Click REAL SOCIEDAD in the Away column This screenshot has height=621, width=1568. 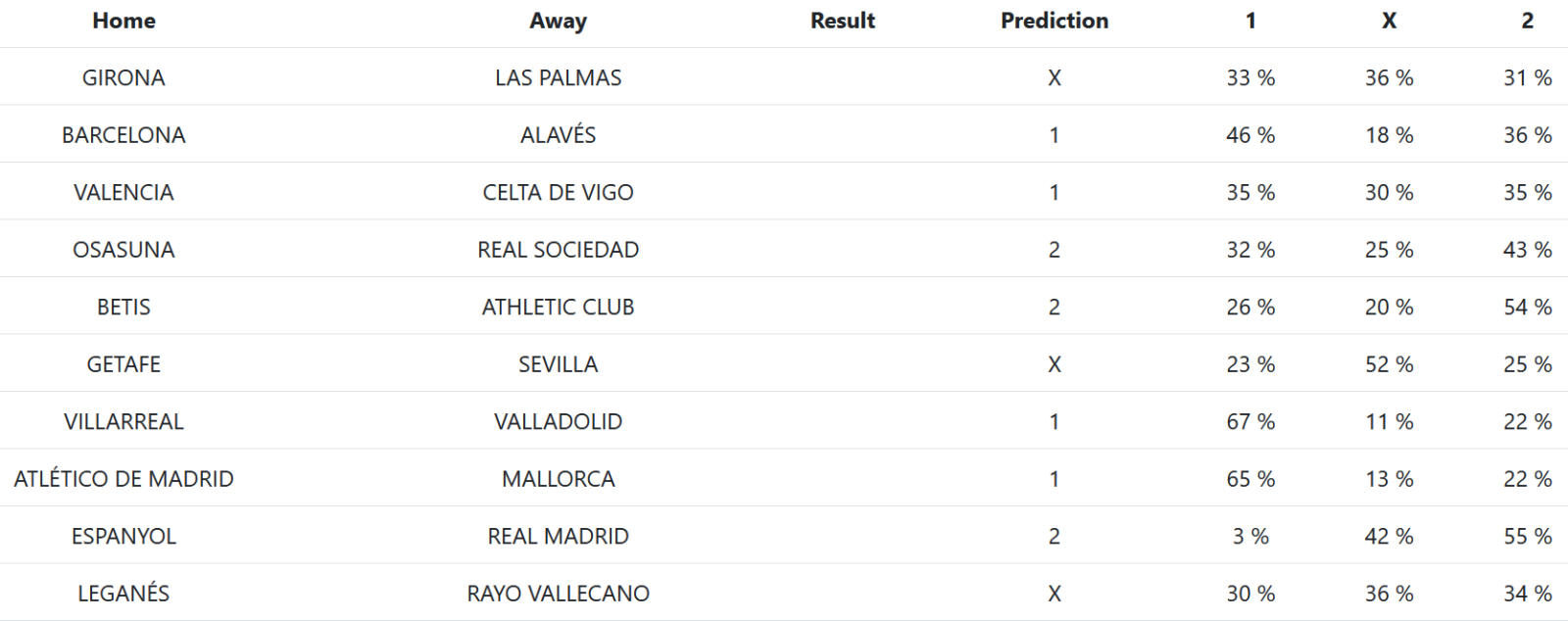coord(558,250)
